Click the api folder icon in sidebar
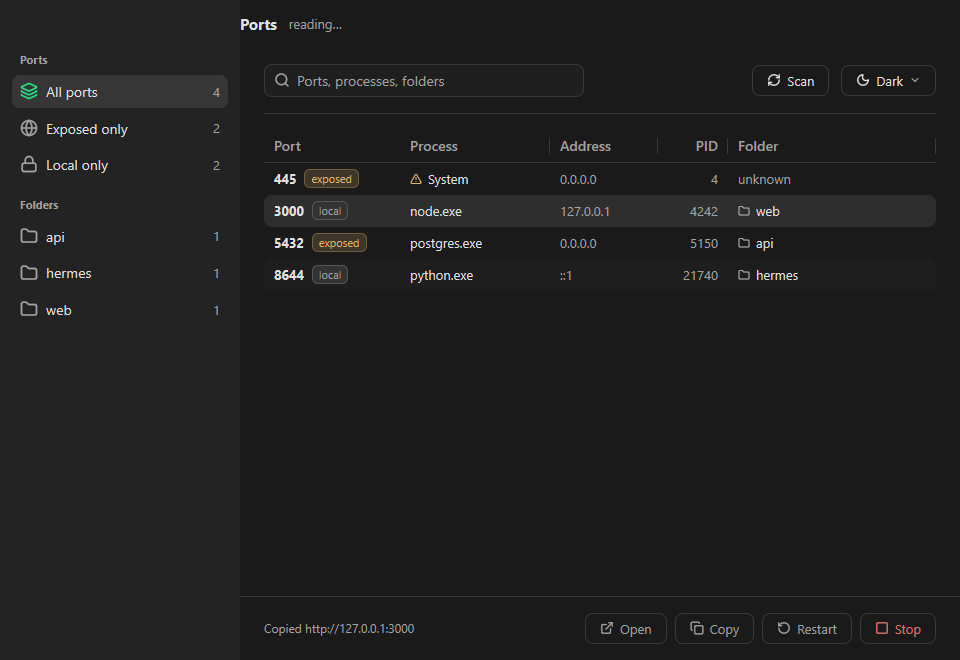This screenshot has height=660, width=960. (29, 236)
